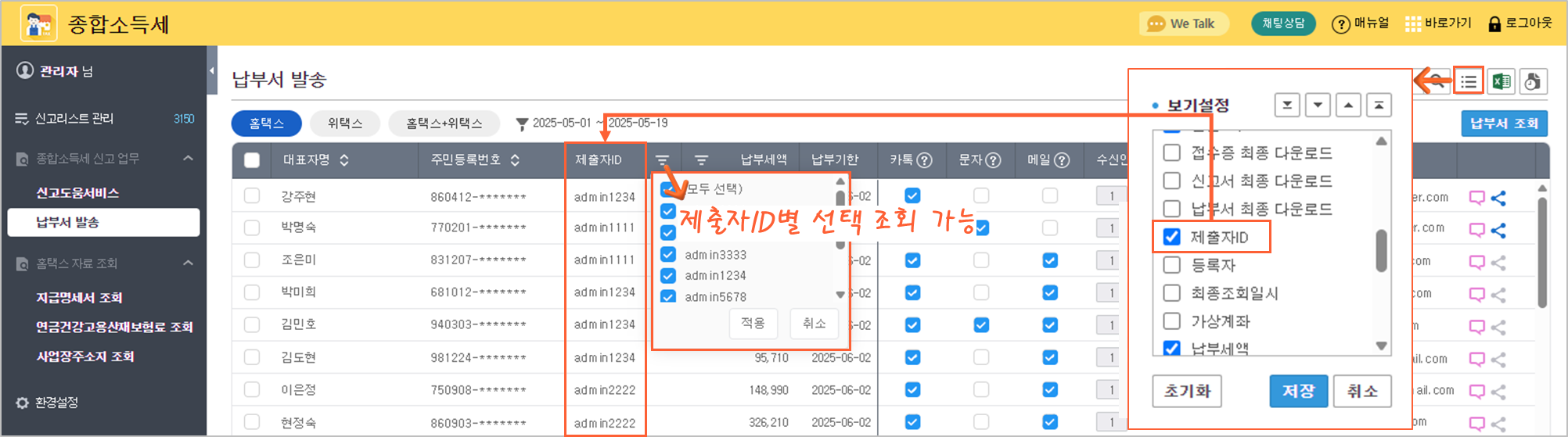This screenshot has width=1568, height=437.
Task: Open the column view settings list icon
Action: coord(1469,81)
